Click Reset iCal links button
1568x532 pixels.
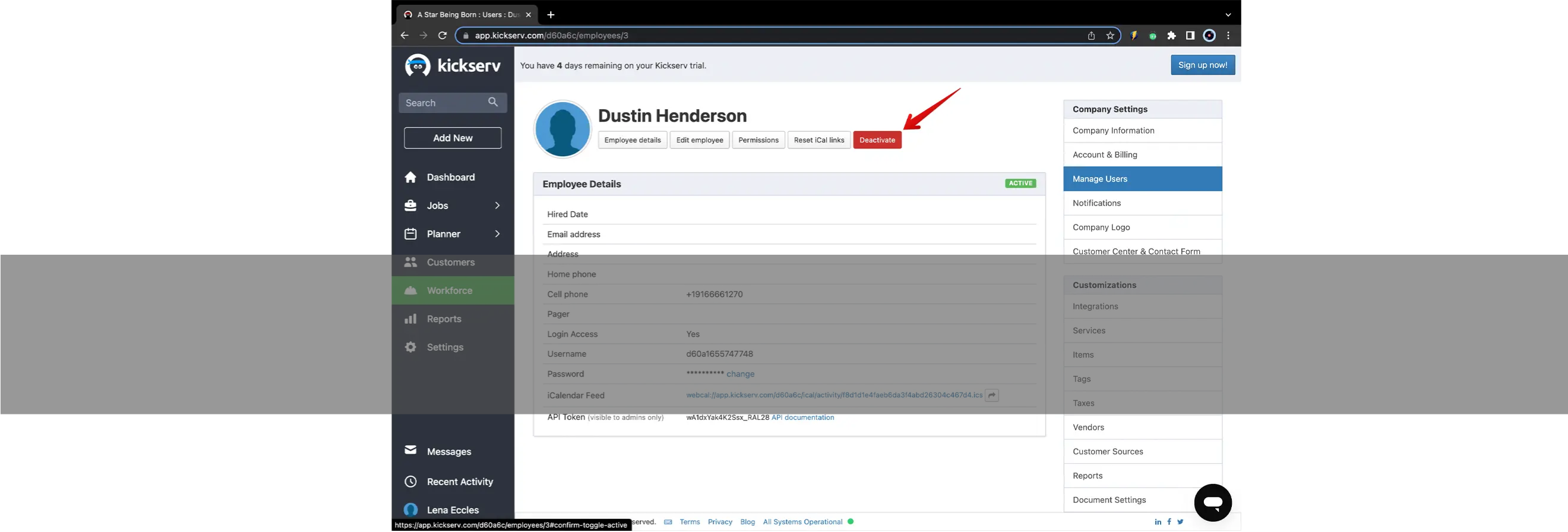point(818,140)
